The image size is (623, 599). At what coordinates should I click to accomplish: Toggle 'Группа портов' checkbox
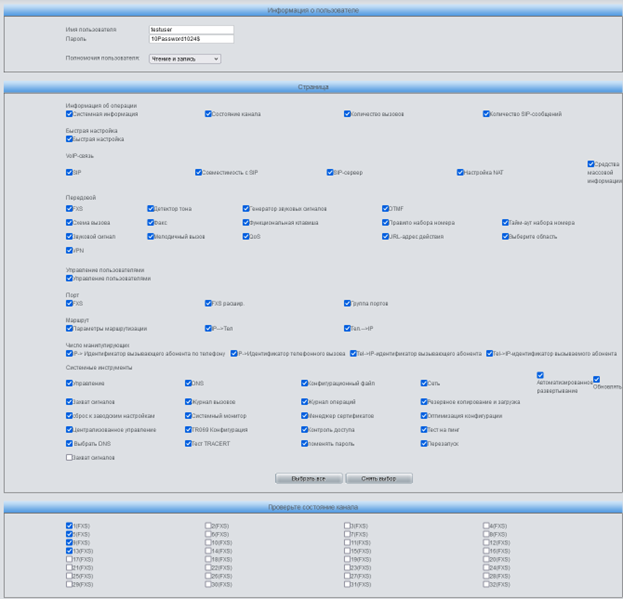pyautogui.click(x=347, y=303)
